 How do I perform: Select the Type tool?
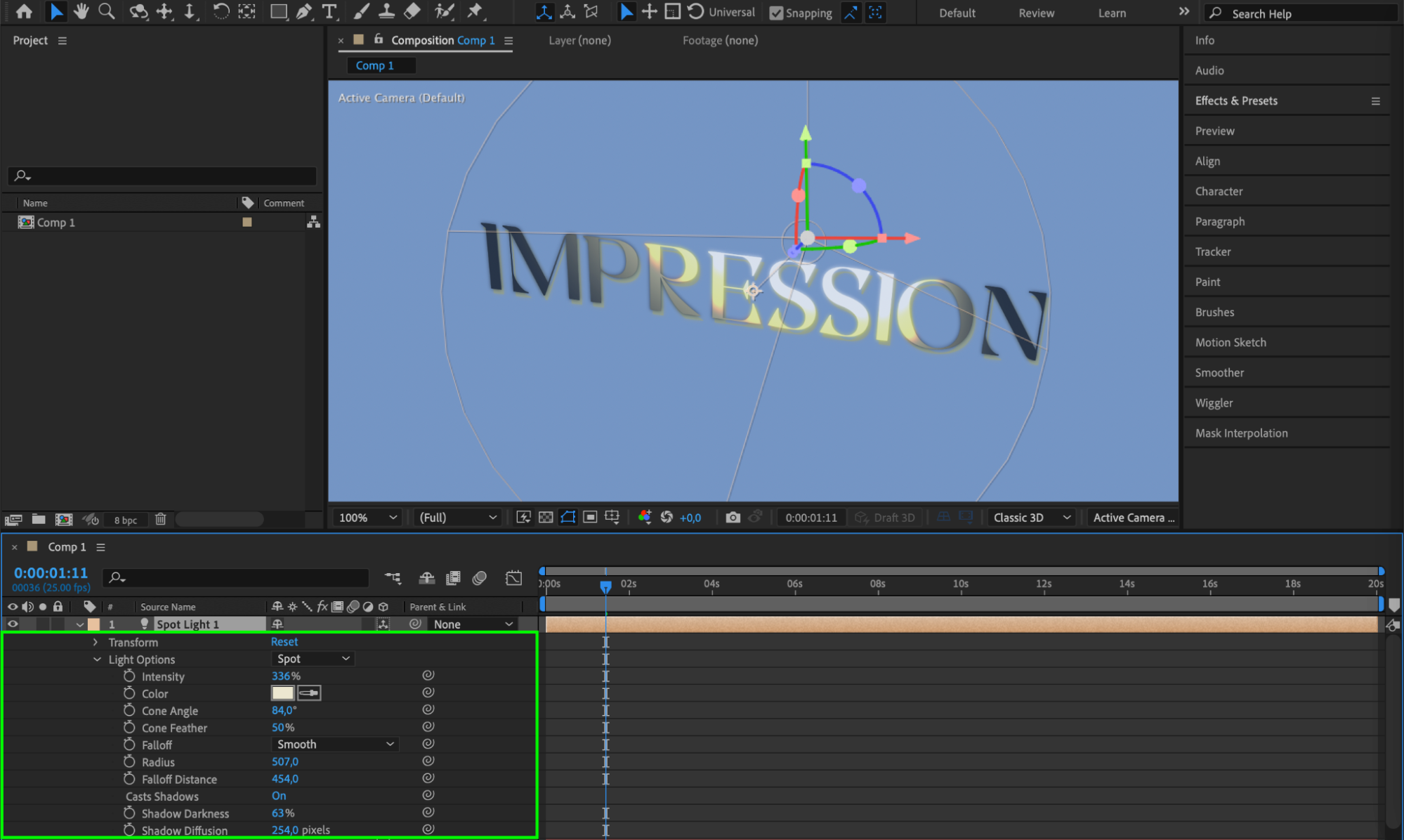point(329,11)
